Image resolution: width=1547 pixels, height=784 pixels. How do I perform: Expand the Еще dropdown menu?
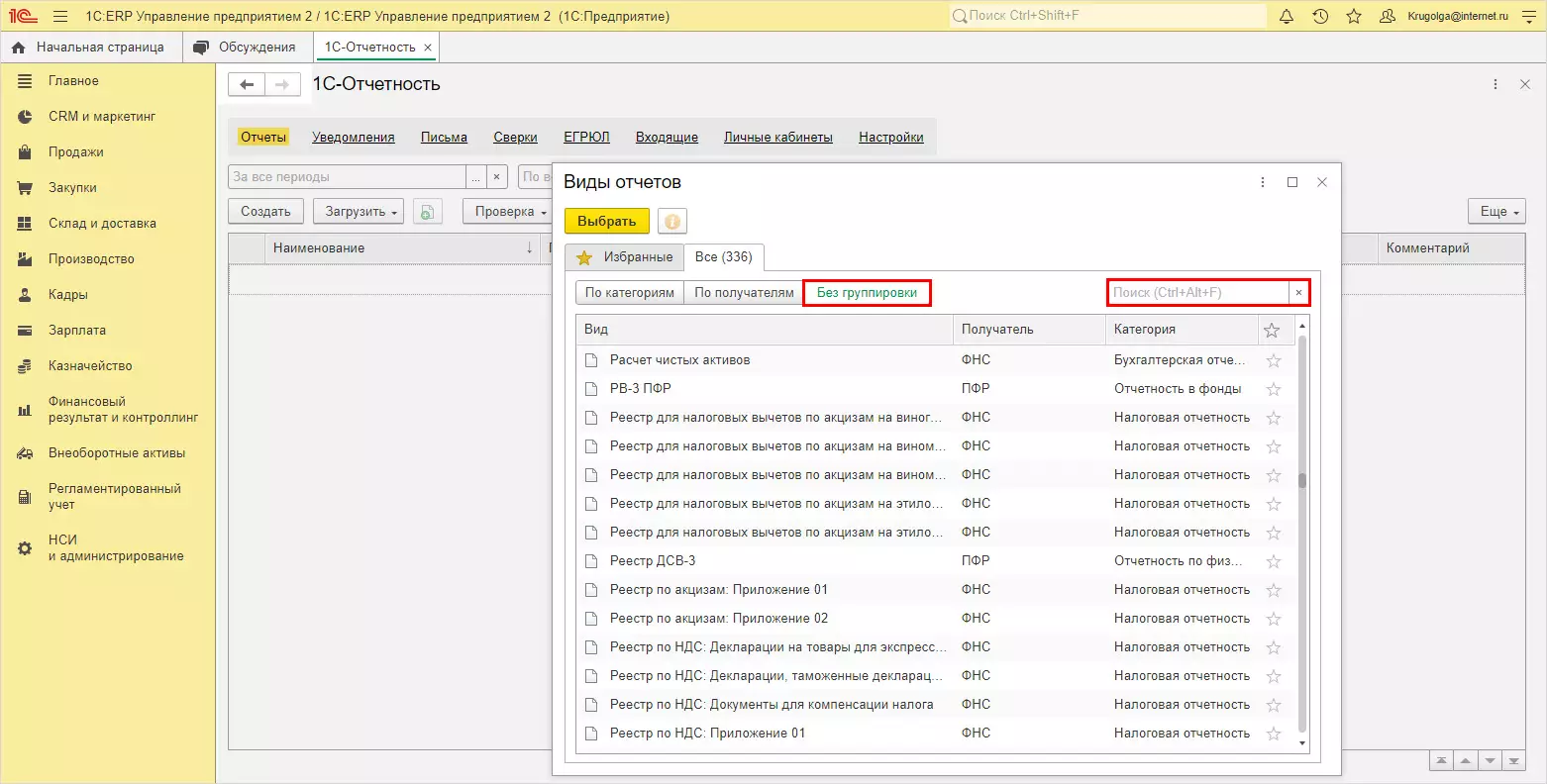click(1495, 212)
